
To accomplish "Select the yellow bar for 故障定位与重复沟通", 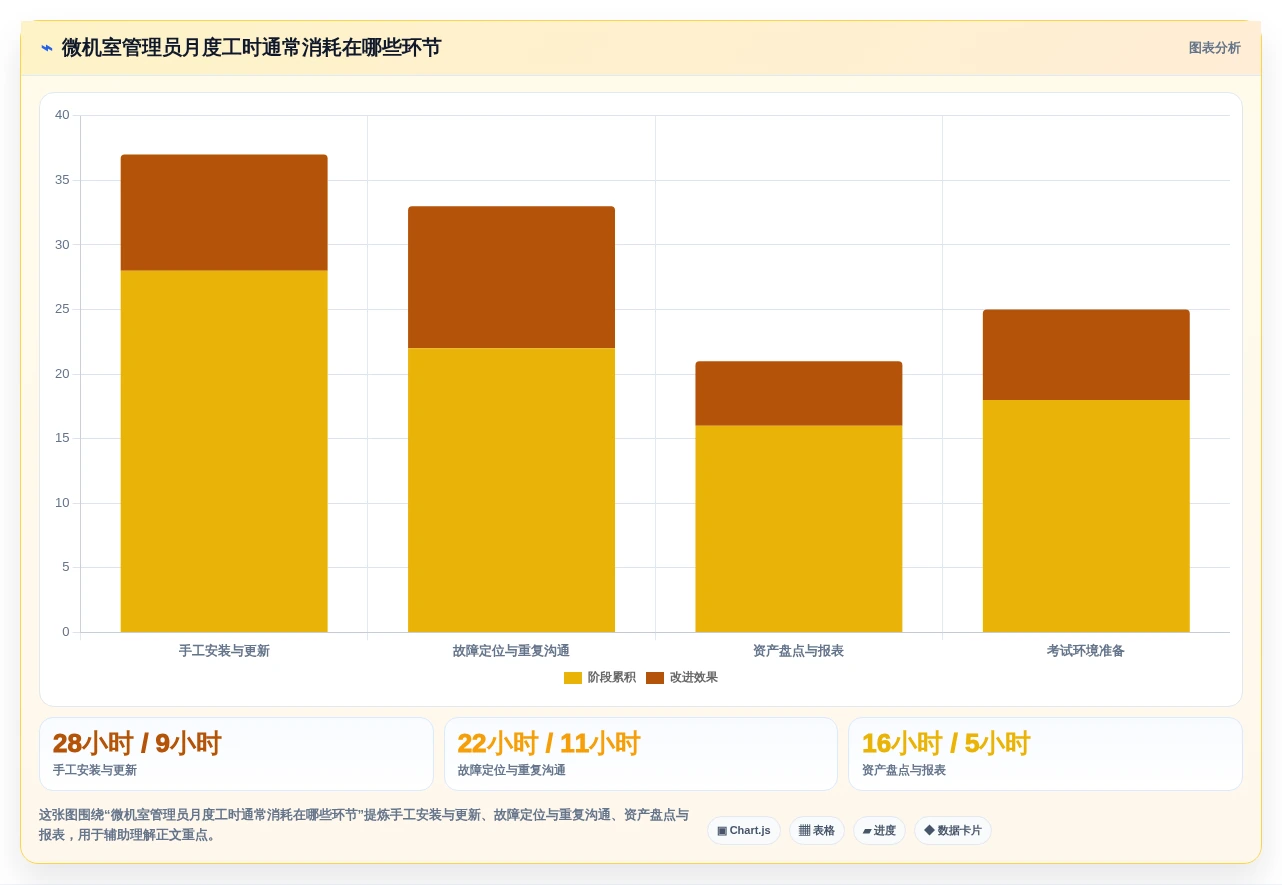I will point(511,490).
